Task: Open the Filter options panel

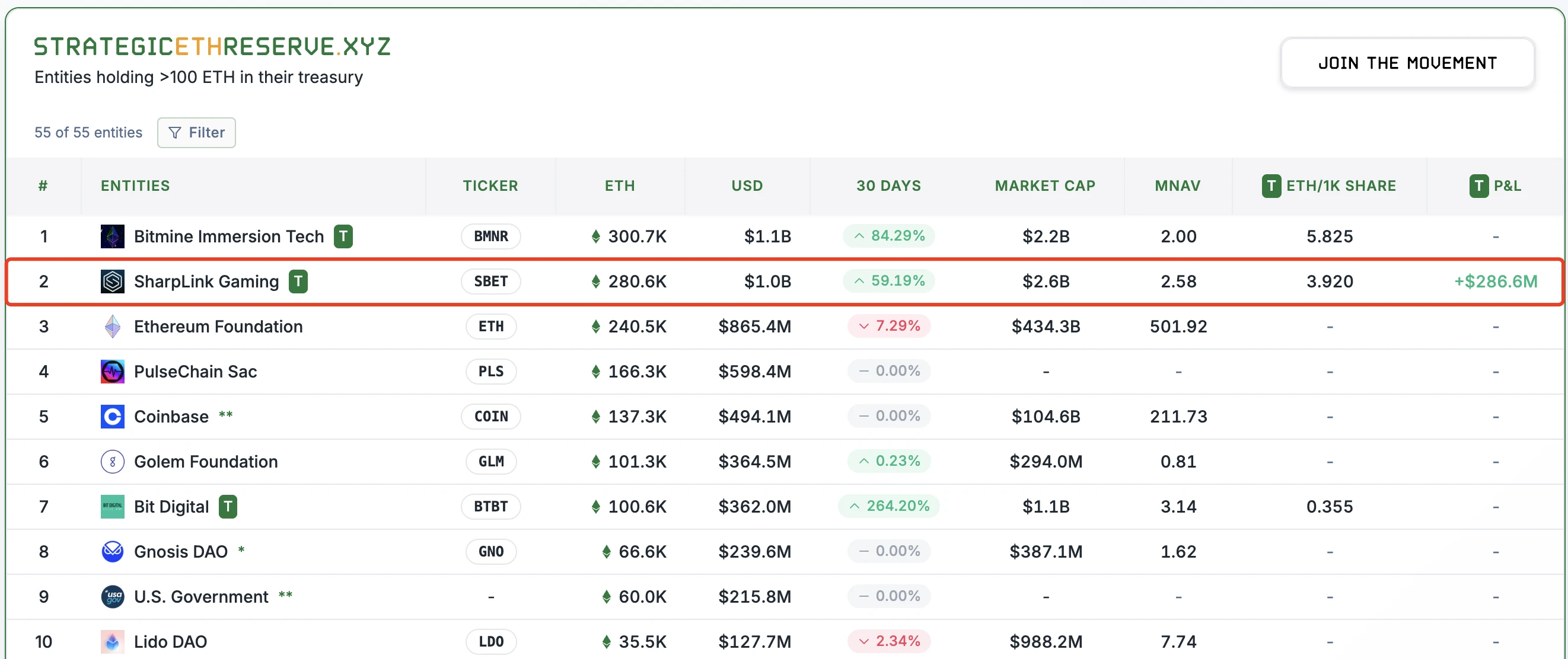Action: click(x=196, y=132)
